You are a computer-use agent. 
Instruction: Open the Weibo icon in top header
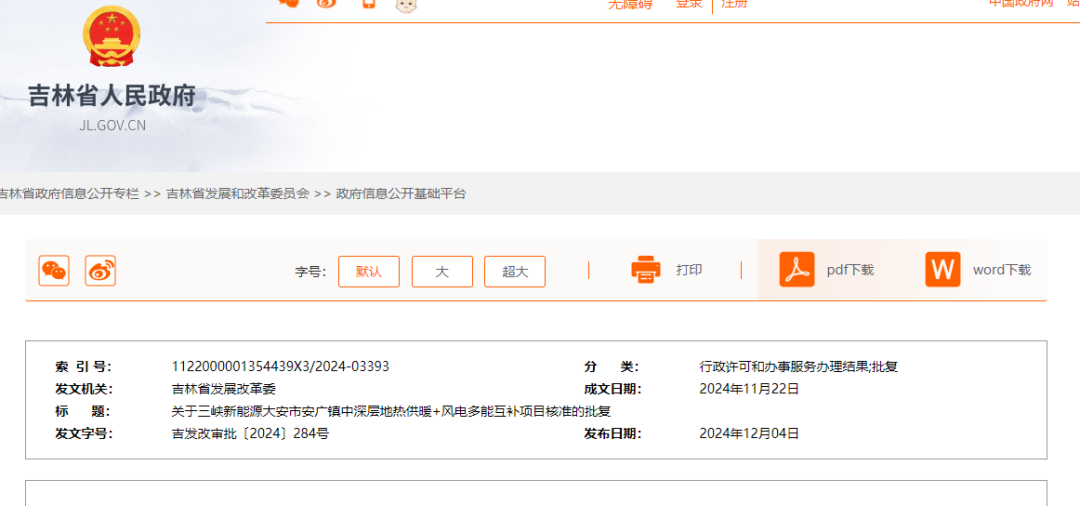(327, 4)
